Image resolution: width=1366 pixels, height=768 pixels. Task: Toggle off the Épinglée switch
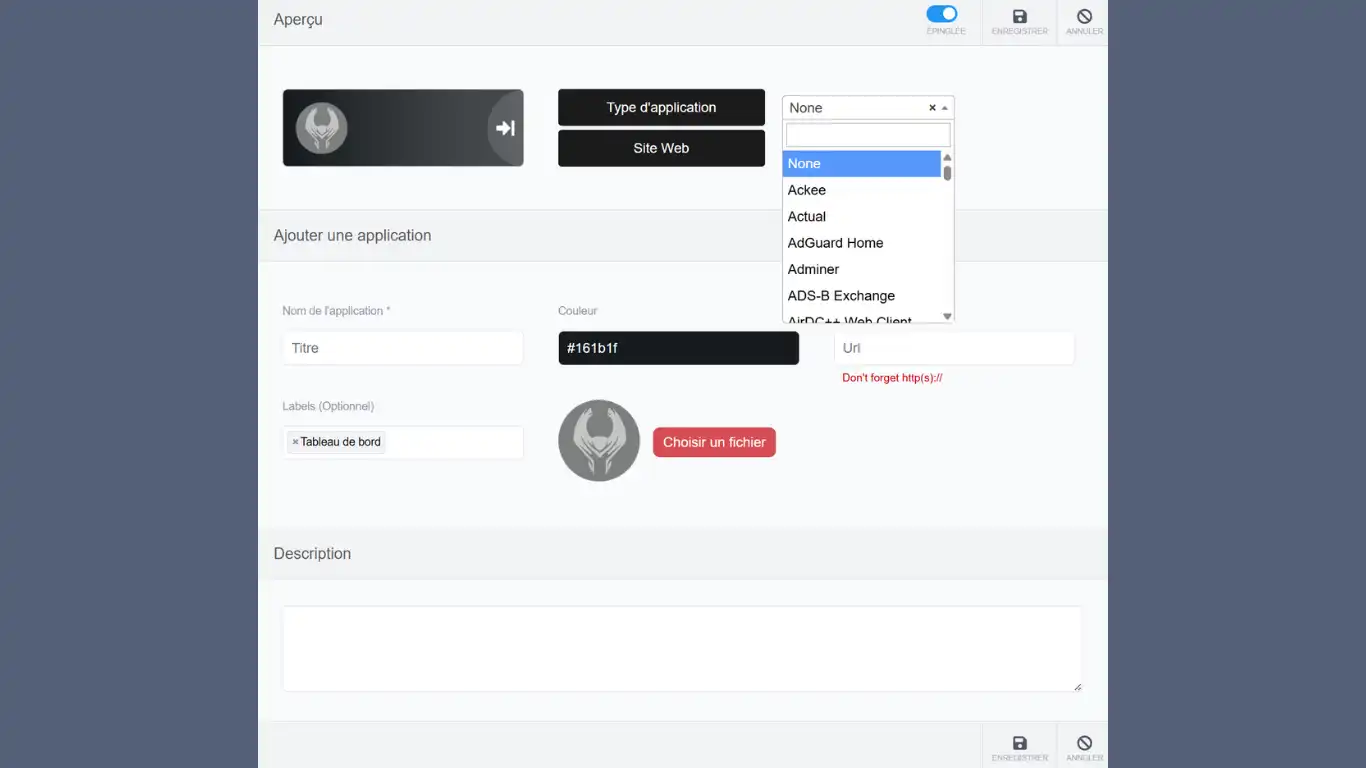tap(943, 14)
